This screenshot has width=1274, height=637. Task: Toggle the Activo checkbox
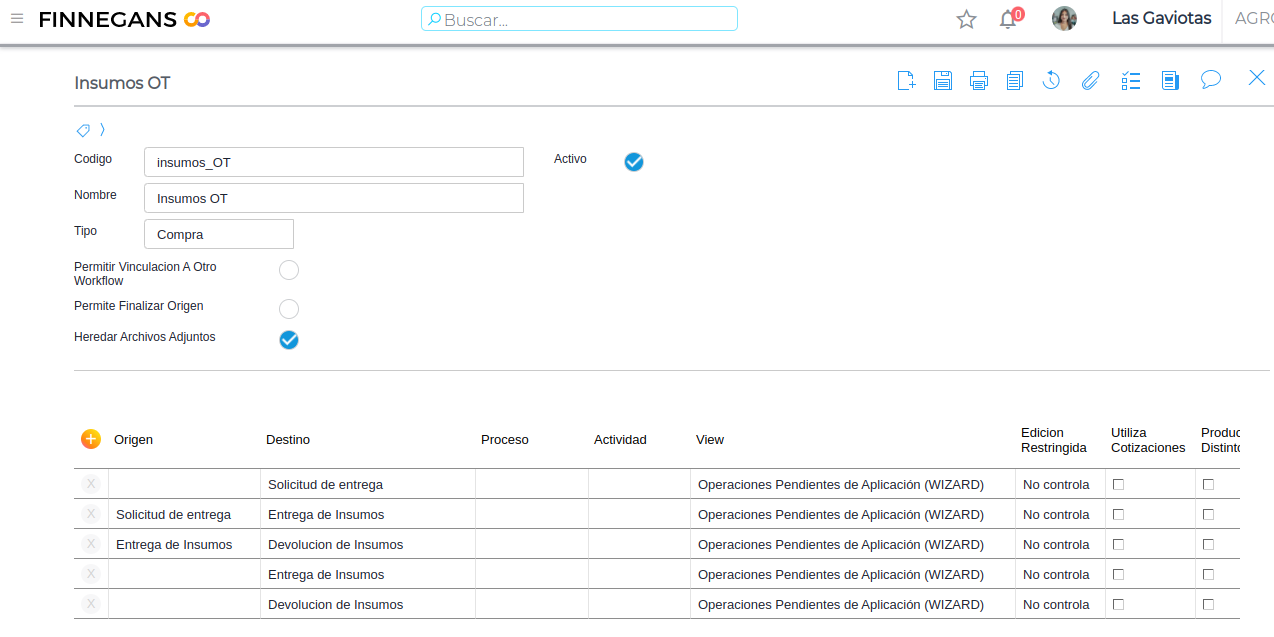[633, 162]
